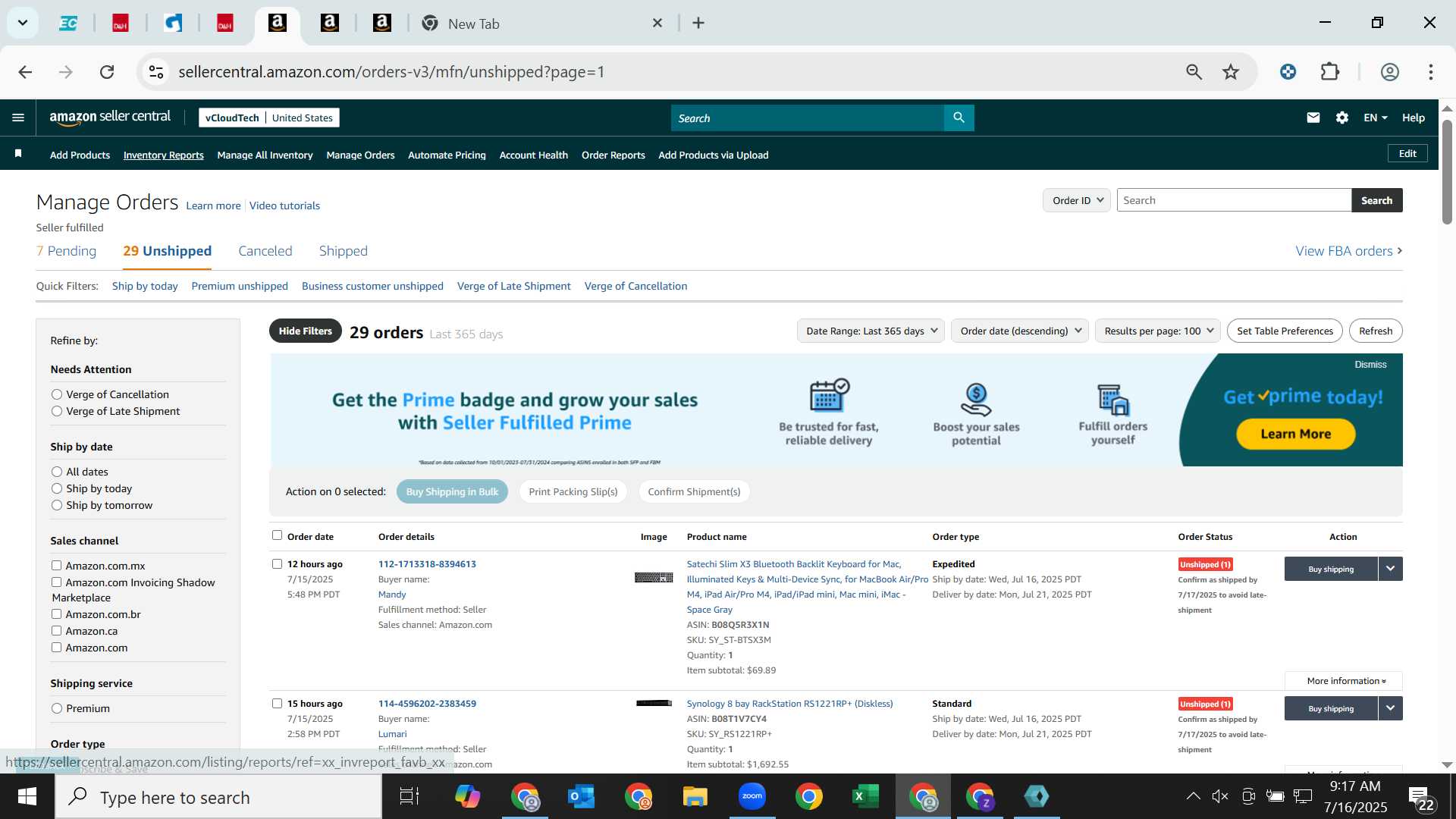This screenshot has height=819, width=1456.
Task: Launch Outlook from taskbar
Action: click(x=582, y=797)
